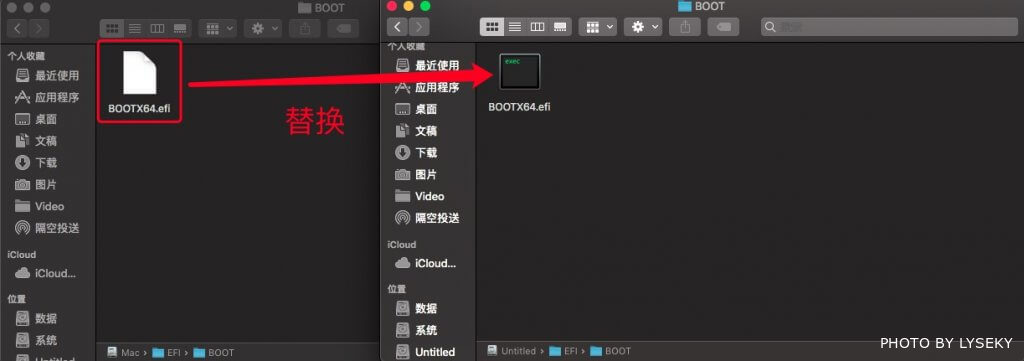The height and width of the screenshot is (361, 1024).
Task: Zoom the right Finder window with green button
Action: 425,6
